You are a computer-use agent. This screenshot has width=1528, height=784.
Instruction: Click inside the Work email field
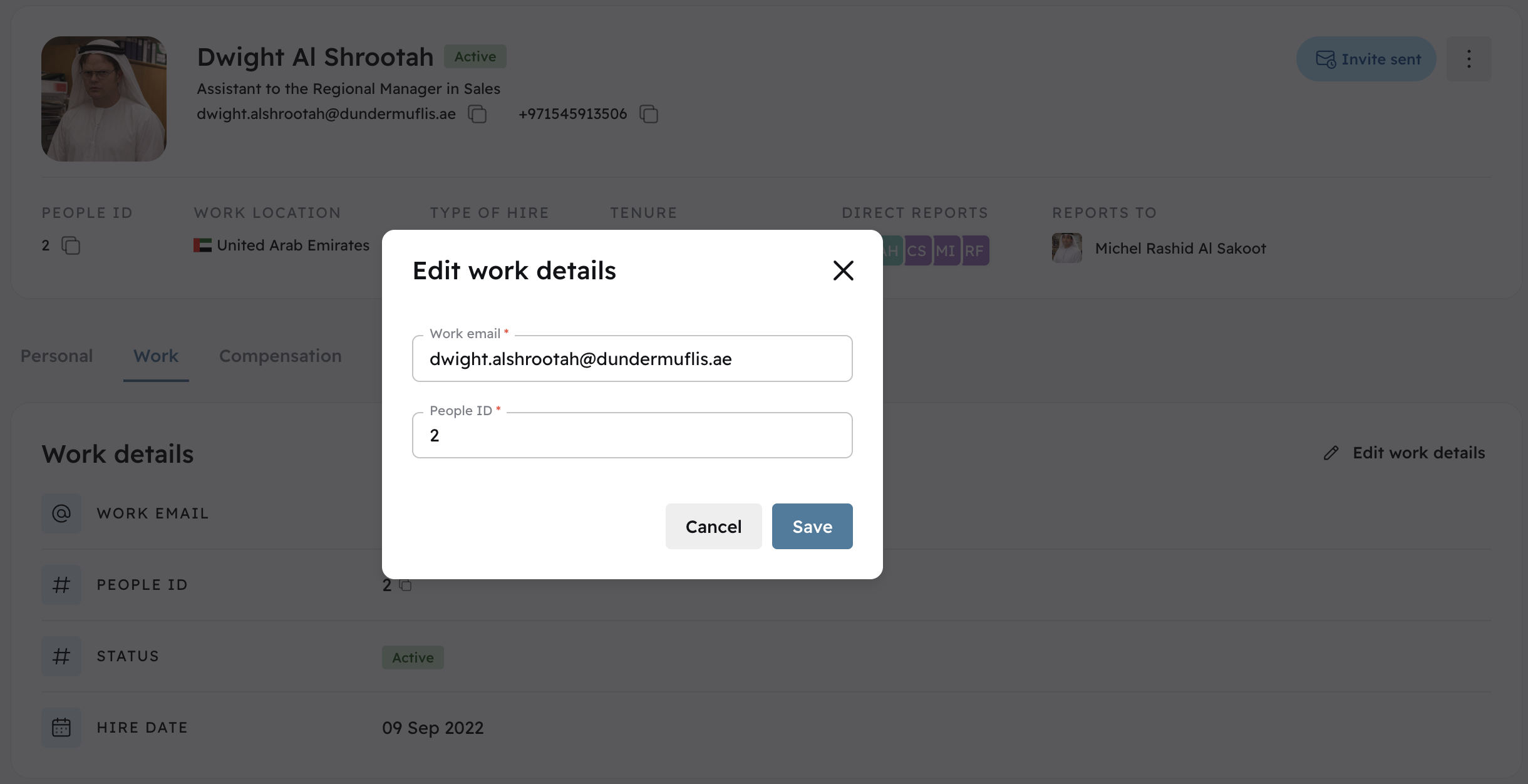pyautogui.click(x=631, y=359)
